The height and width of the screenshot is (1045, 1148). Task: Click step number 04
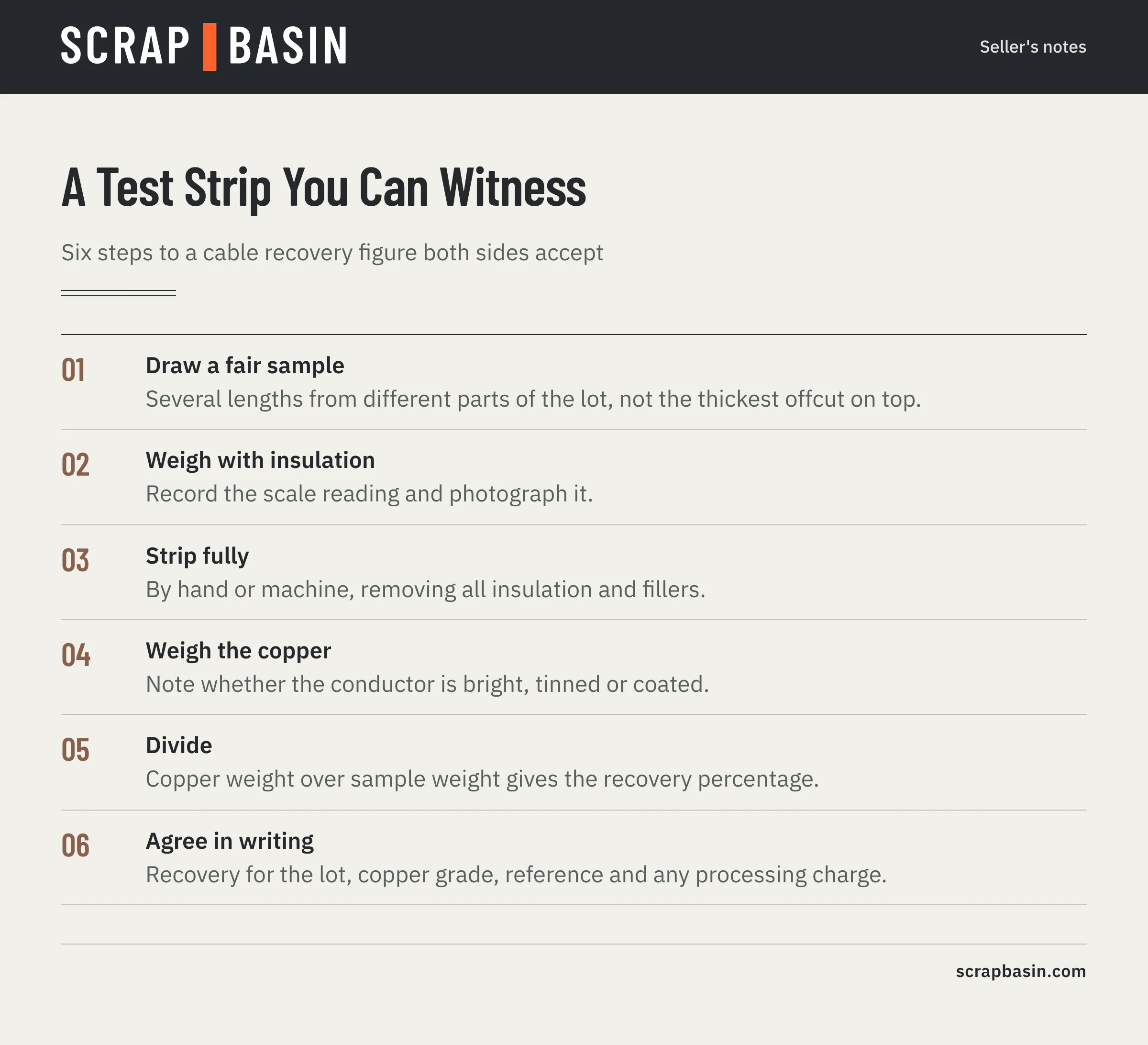(76, 656)
